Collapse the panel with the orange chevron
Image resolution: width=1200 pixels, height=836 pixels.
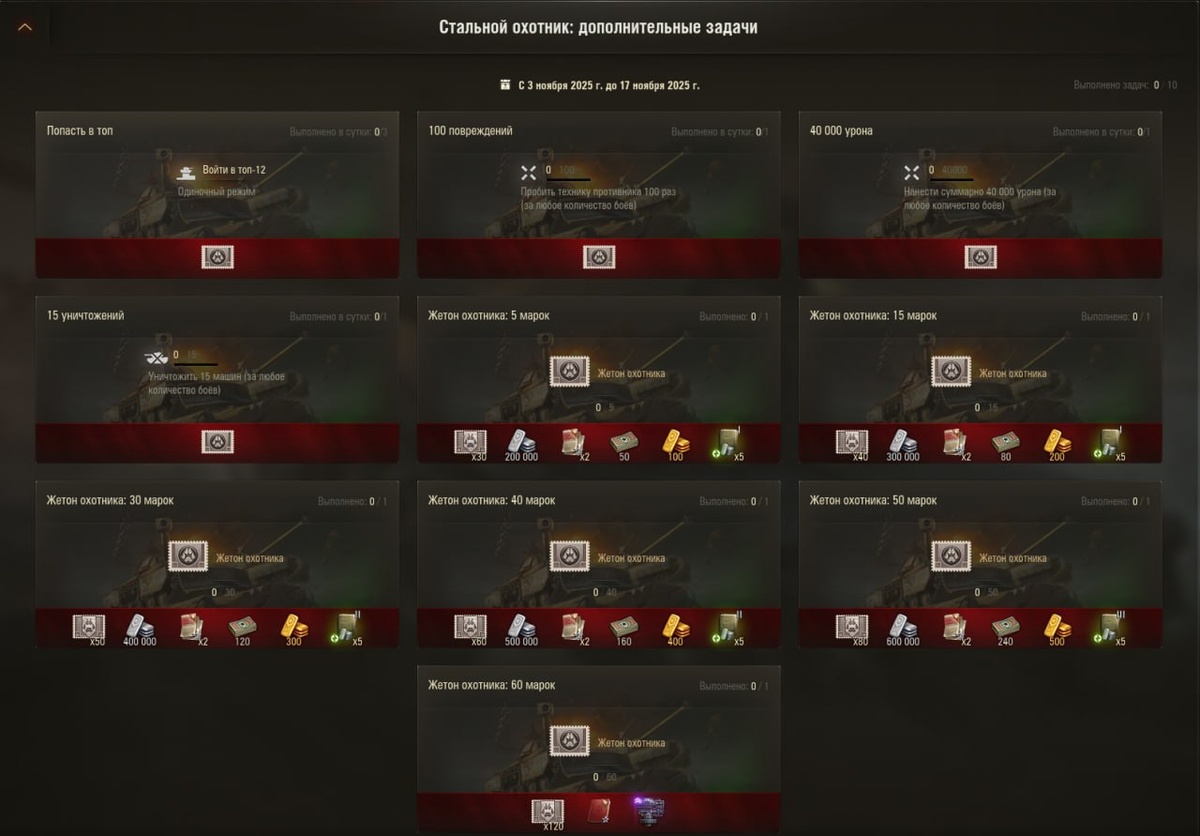[x=25, y=27]
